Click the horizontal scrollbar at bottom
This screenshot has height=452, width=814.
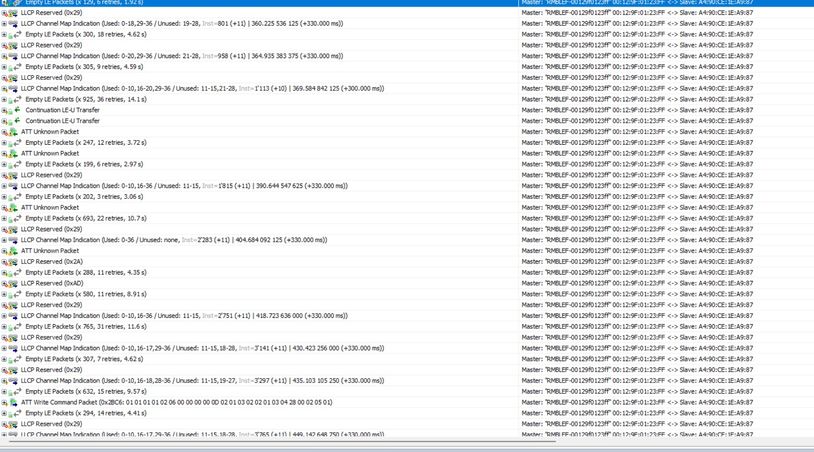278,442
